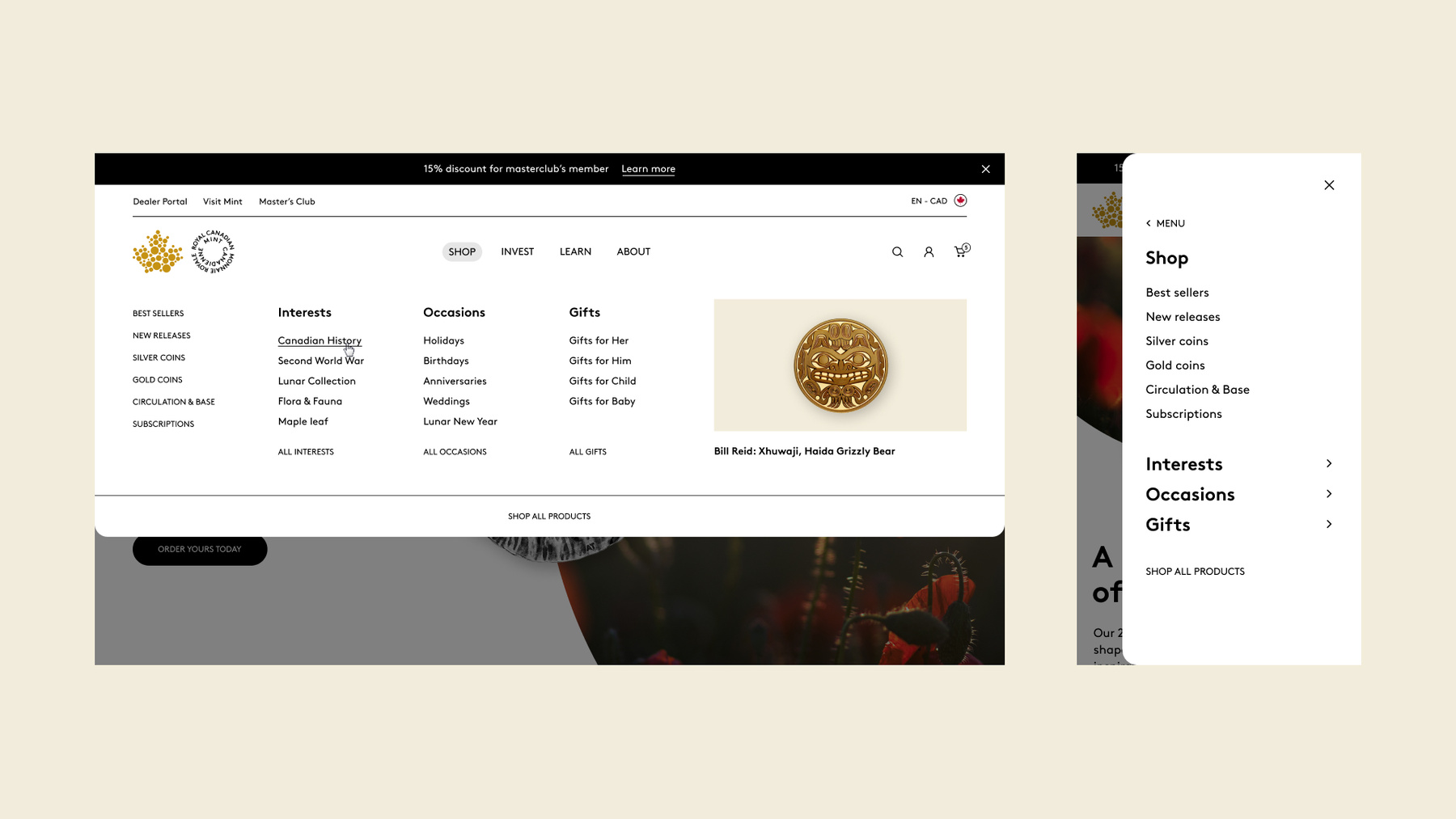
Task: Open the Canadian History interest link
Action: click(x=320, y=340)
